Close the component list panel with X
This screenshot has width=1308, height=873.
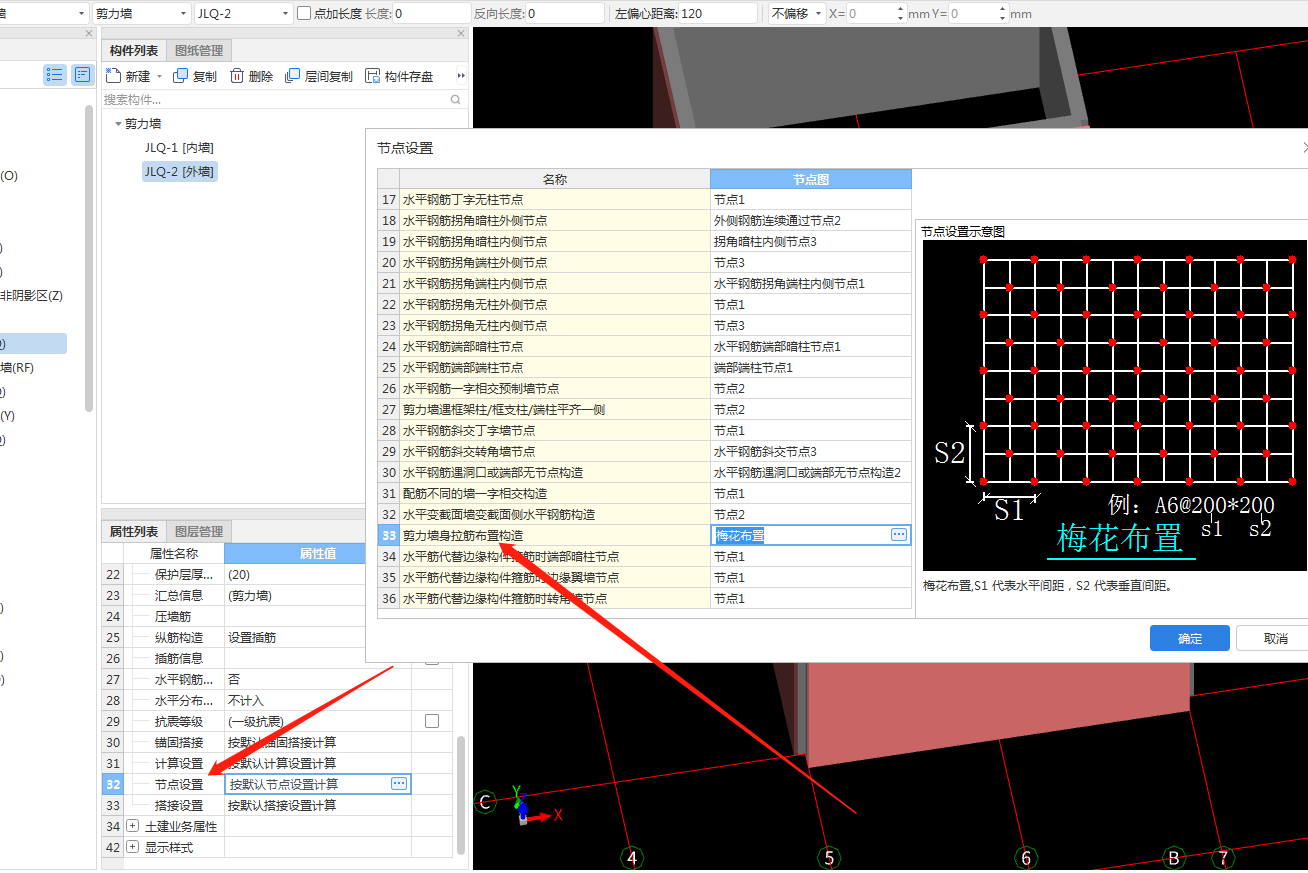point(461,34)
